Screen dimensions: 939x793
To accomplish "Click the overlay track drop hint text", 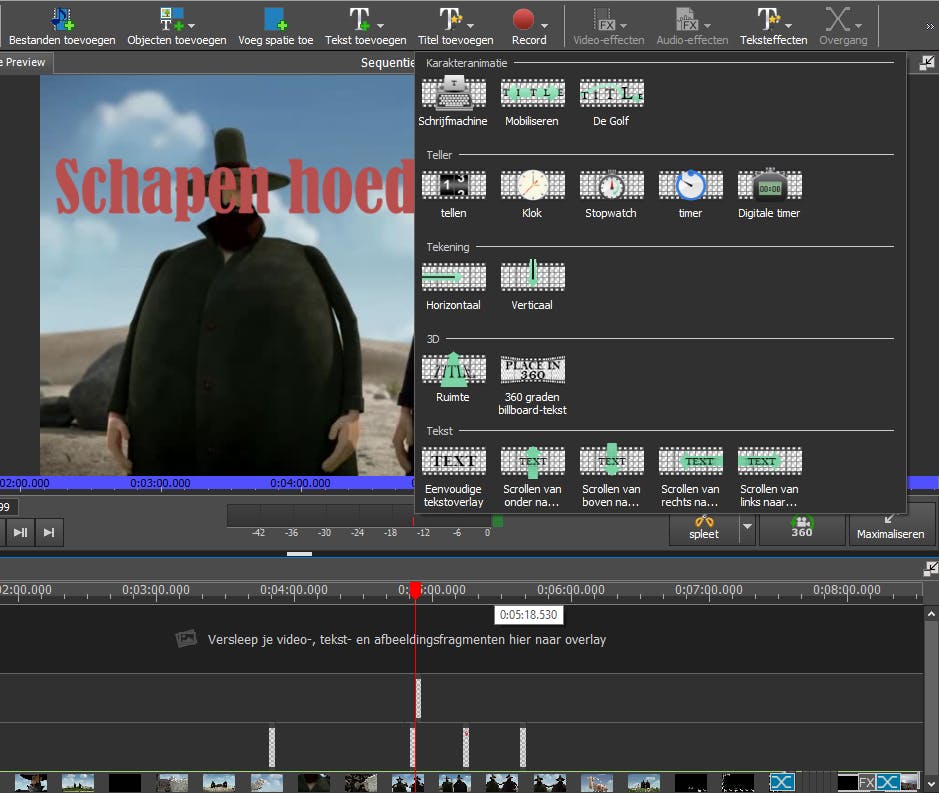I will (407, 640).
